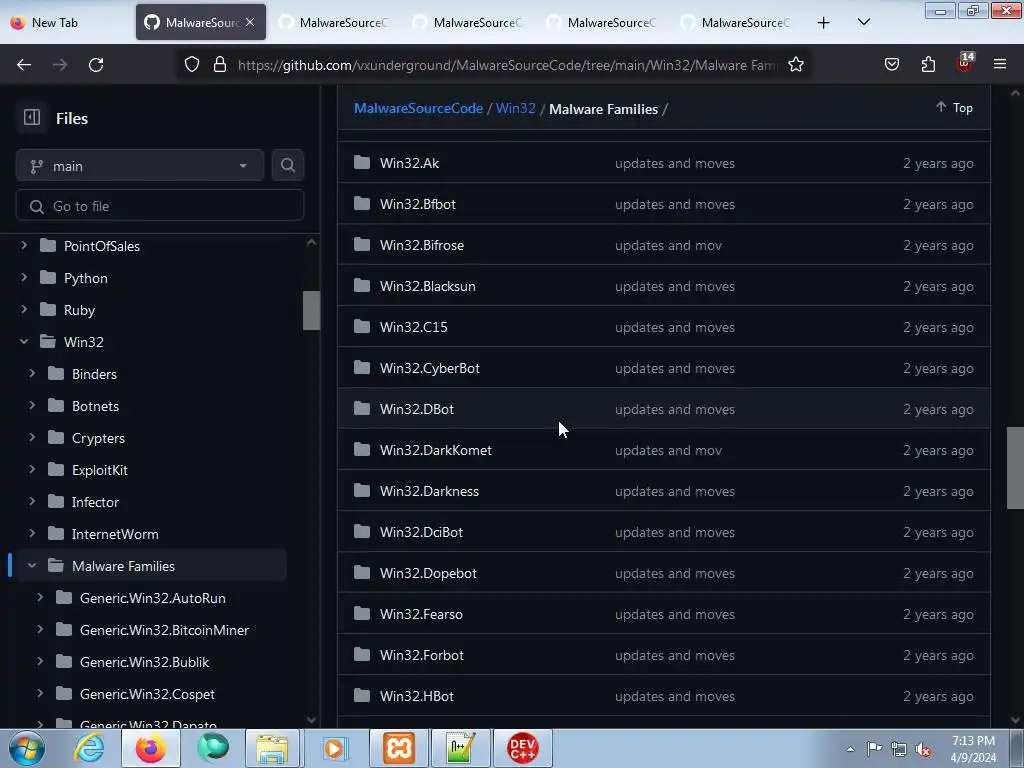The width and height of the screenshot is (1024, 768).
Task: Expand the Crypters subfolder
Action: coord(32,438)
